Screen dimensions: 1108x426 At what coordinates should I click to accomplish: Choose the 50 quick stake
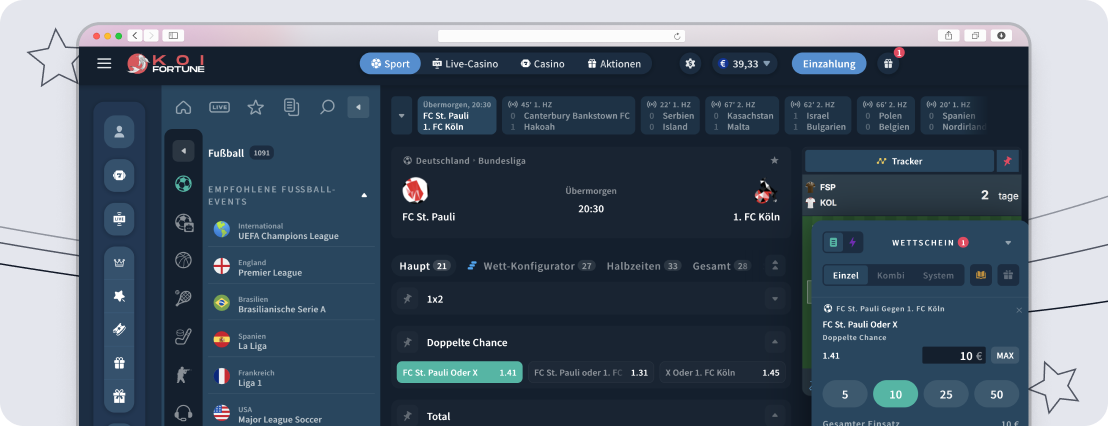tap(996, 394)
